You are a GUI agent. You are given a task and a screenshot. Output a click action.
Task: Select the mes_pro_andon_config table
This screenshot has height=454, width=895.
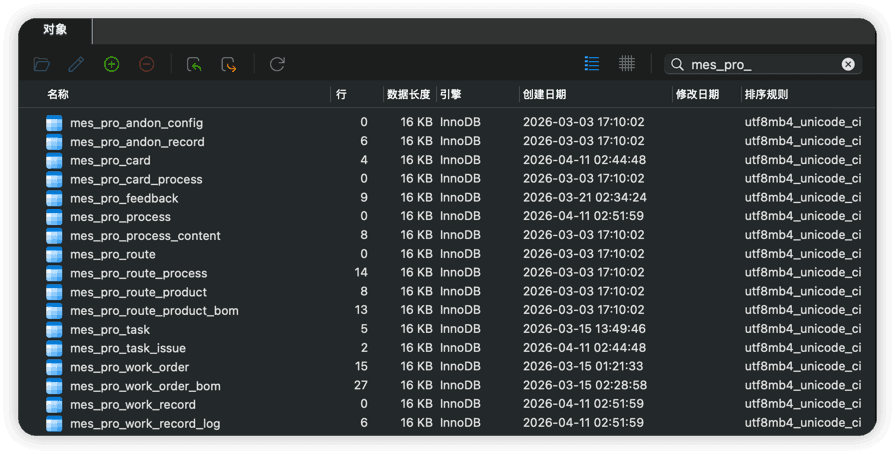136,123
